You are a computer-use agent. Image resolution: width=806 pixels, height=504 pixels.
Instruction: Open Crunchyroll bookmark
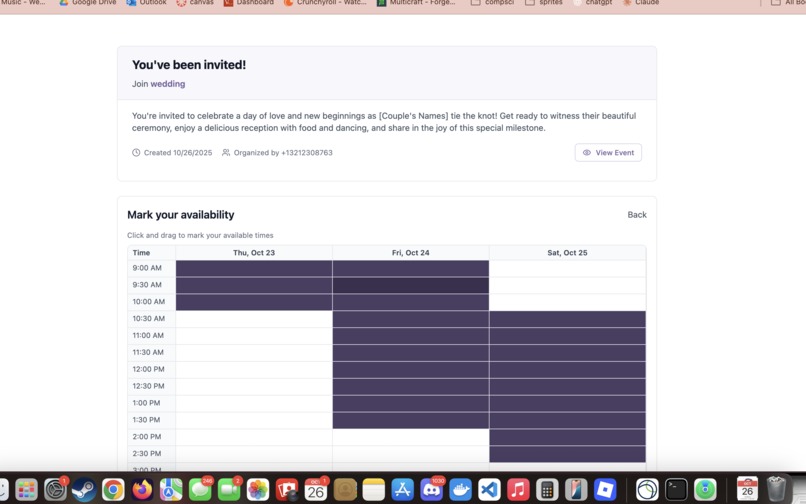(325, 3)
